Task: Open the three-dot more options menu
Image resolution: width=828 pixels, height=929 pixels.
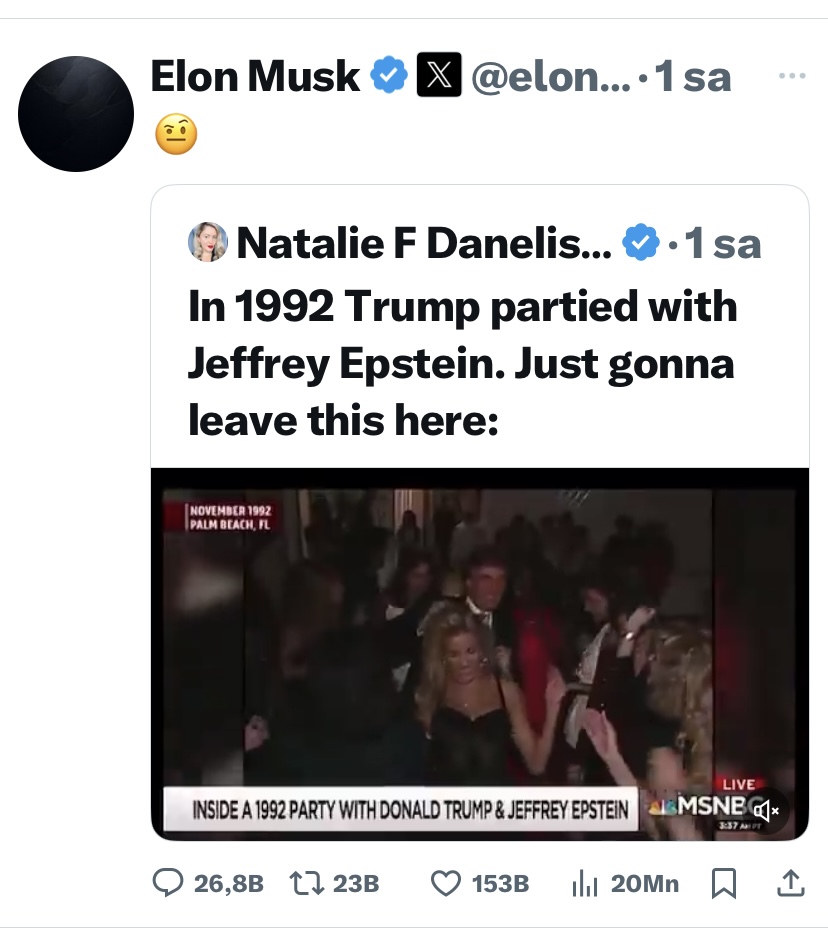Action: click(790, 77)
